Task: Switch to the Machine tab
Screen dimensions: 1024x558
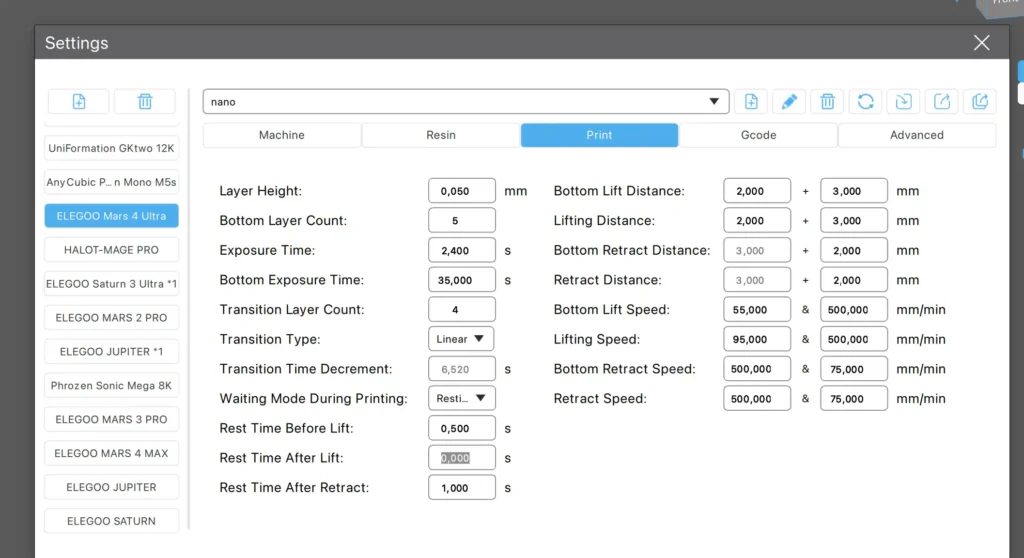Action: (x=282, y=135)
